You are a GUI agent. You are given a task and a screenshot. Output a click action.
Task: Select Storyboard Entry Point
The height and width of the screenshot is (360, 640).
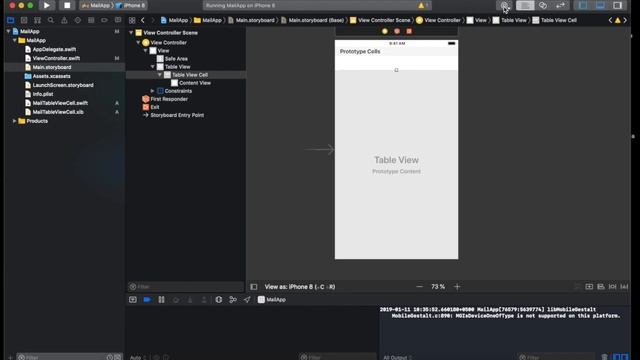tap(177, 116)
